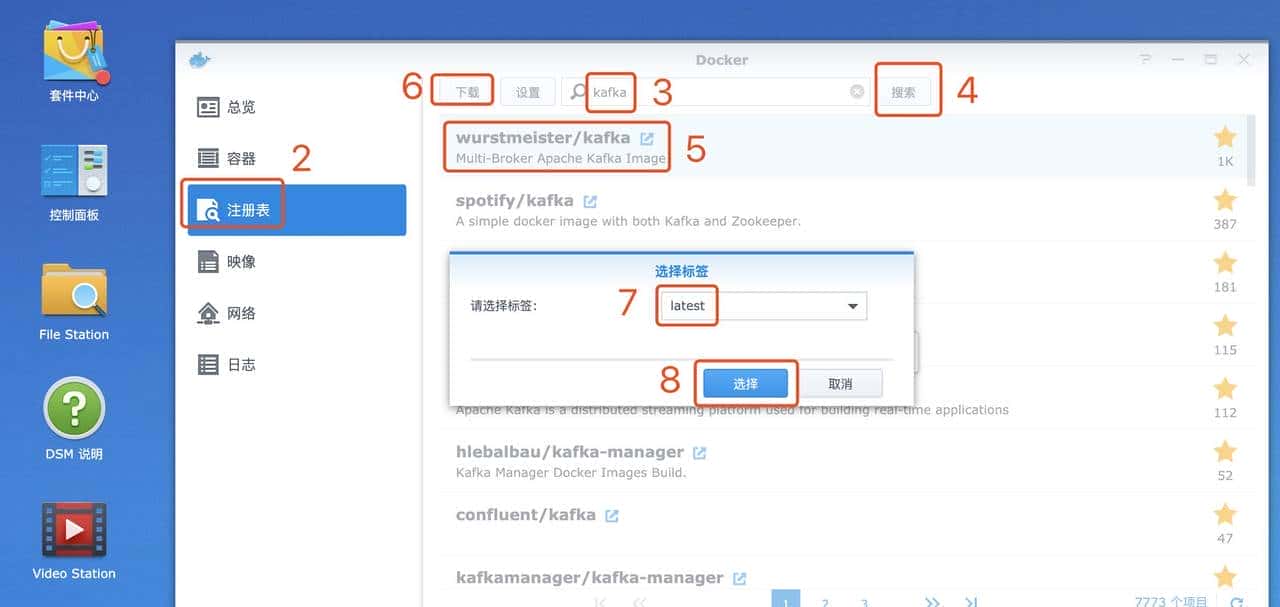The width and height of the screenshot is (1280, 607).
Task: Open the external link icon beside kafkamanager/kafka-manager
Action: pos(740,579)
